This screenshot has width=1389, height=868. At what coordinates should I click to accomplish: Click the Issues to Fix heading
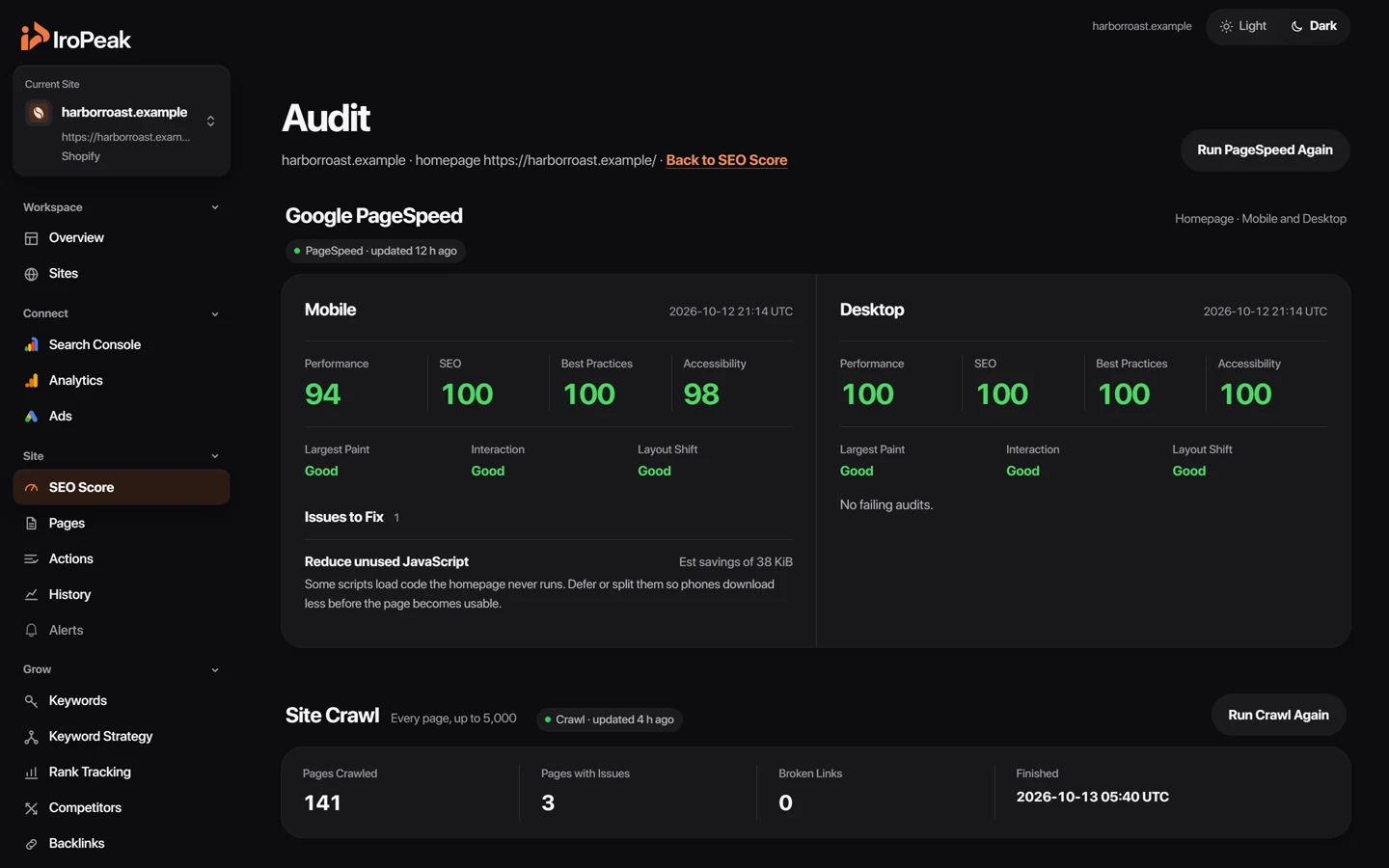click(344, 518)
